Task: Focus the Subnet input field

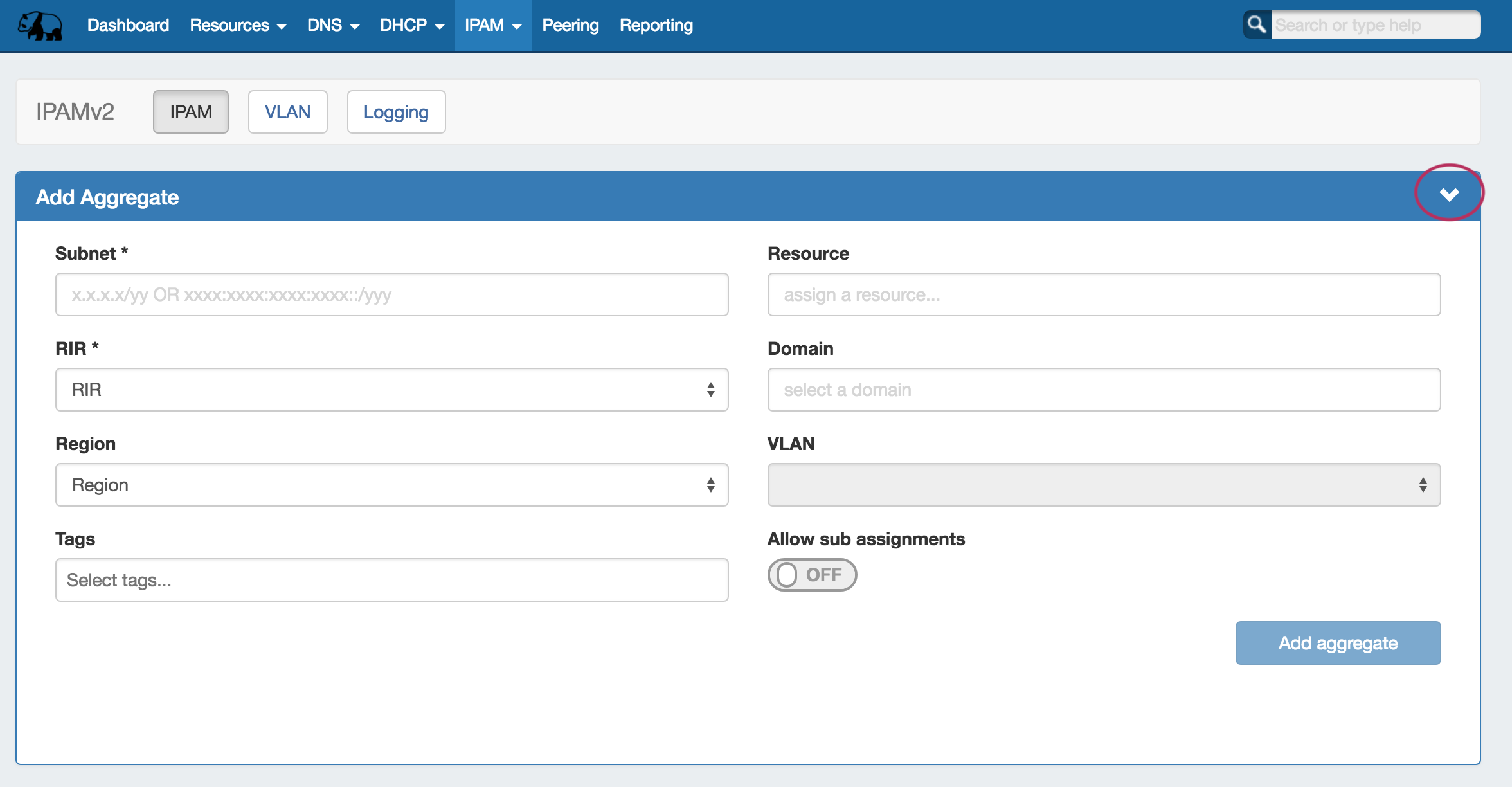Action: tap(392, 294)
